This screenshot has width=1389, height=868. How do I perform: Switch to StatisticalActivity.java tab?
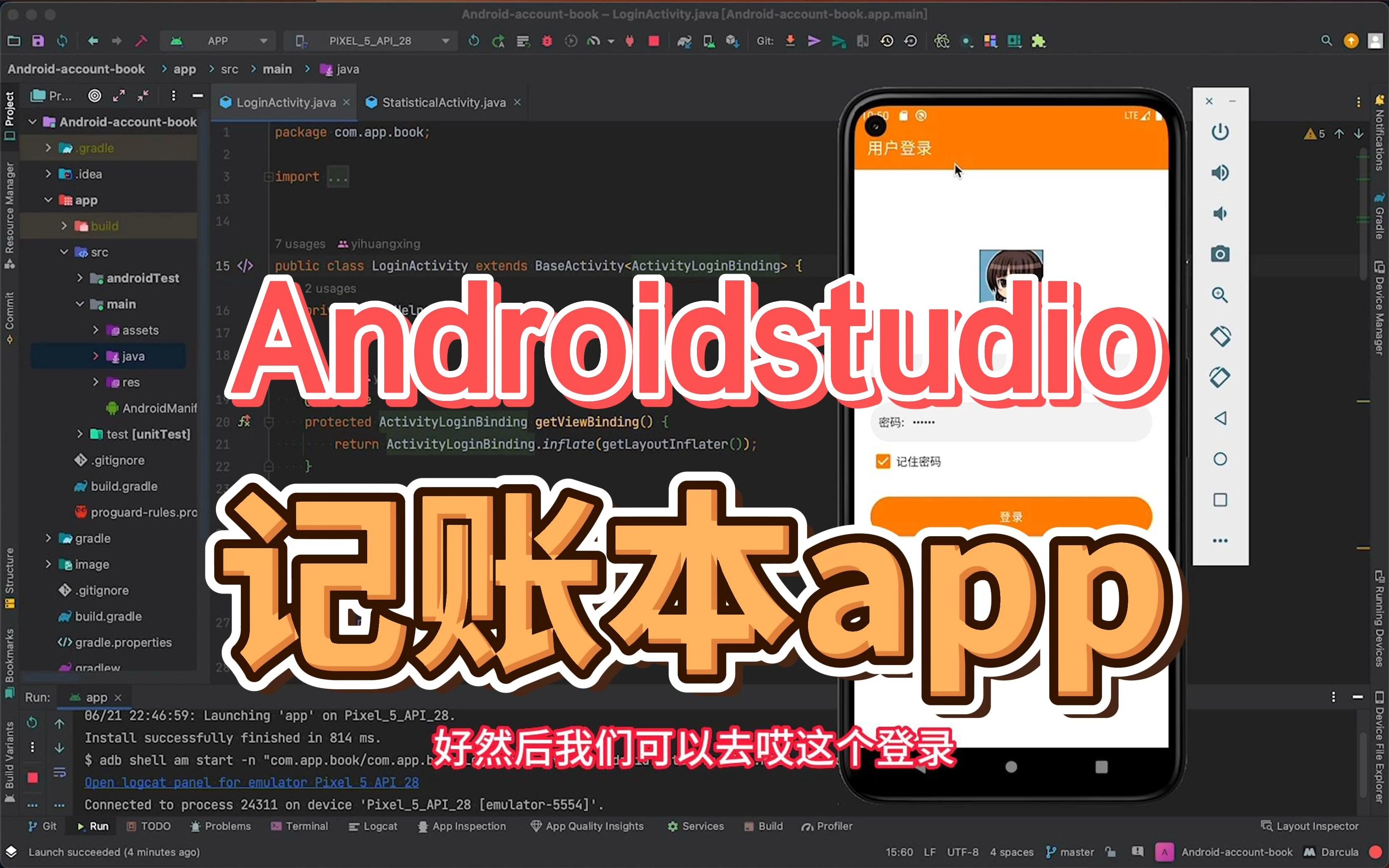[x=444, y=102]
